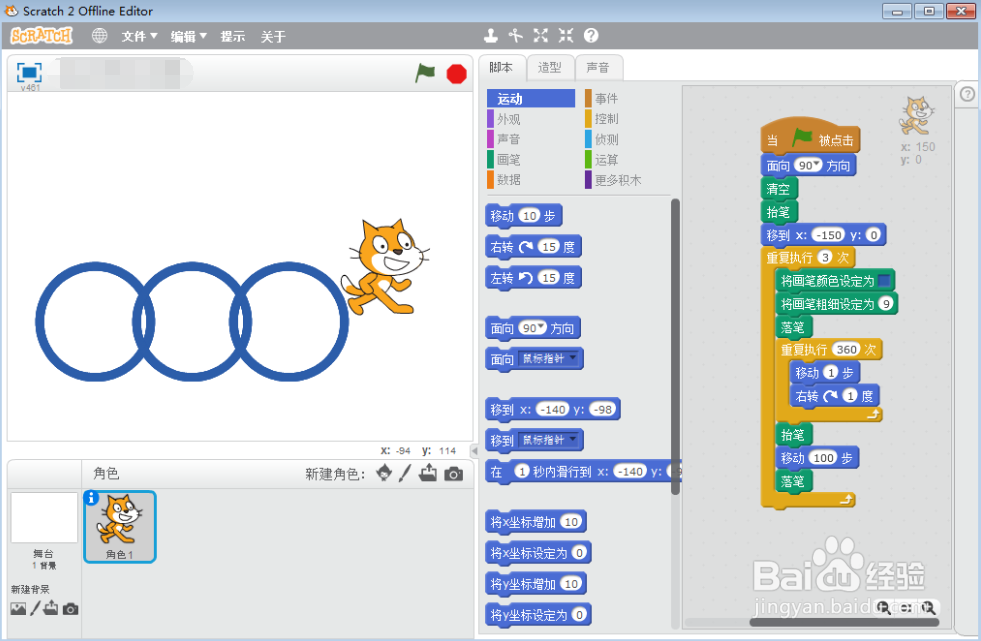The image size is (981, 641).
Task: Paint a new sprite with the brush icon
Action: point(405,473)
